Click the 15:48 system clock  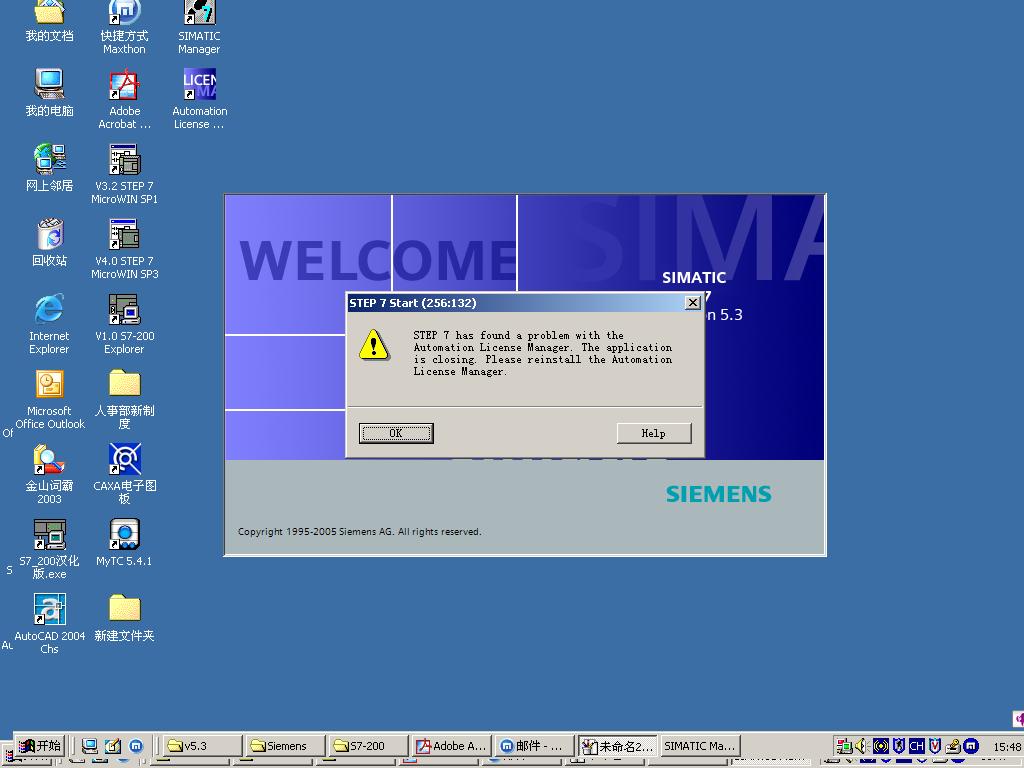[x=1007, y=746]
